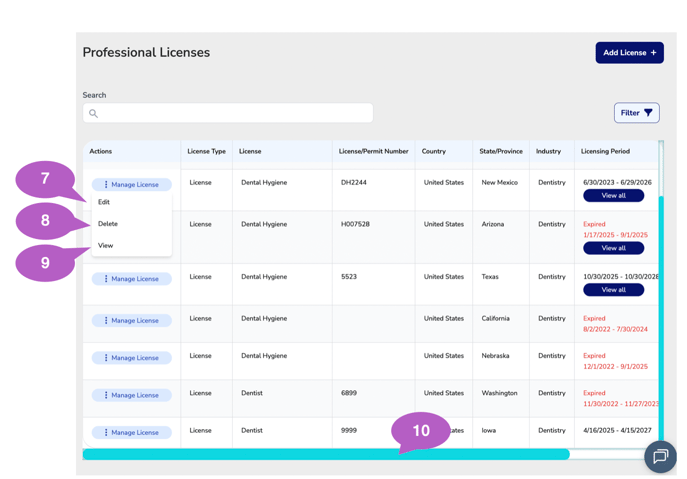Click Manage License for the Iowa row
This screenshot has width=687, height=479.
tap(132, 432)
